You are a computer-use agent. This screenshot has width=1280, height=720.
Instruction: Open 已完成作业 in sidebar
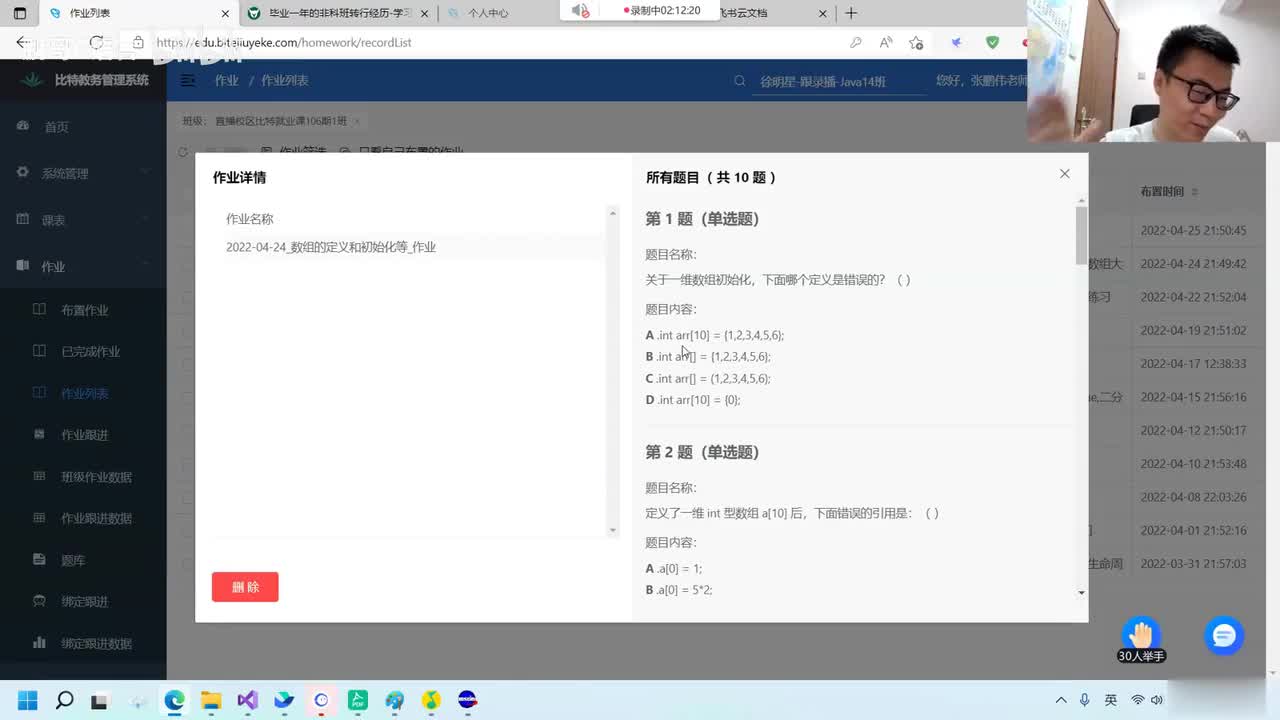tap(90, 352)
